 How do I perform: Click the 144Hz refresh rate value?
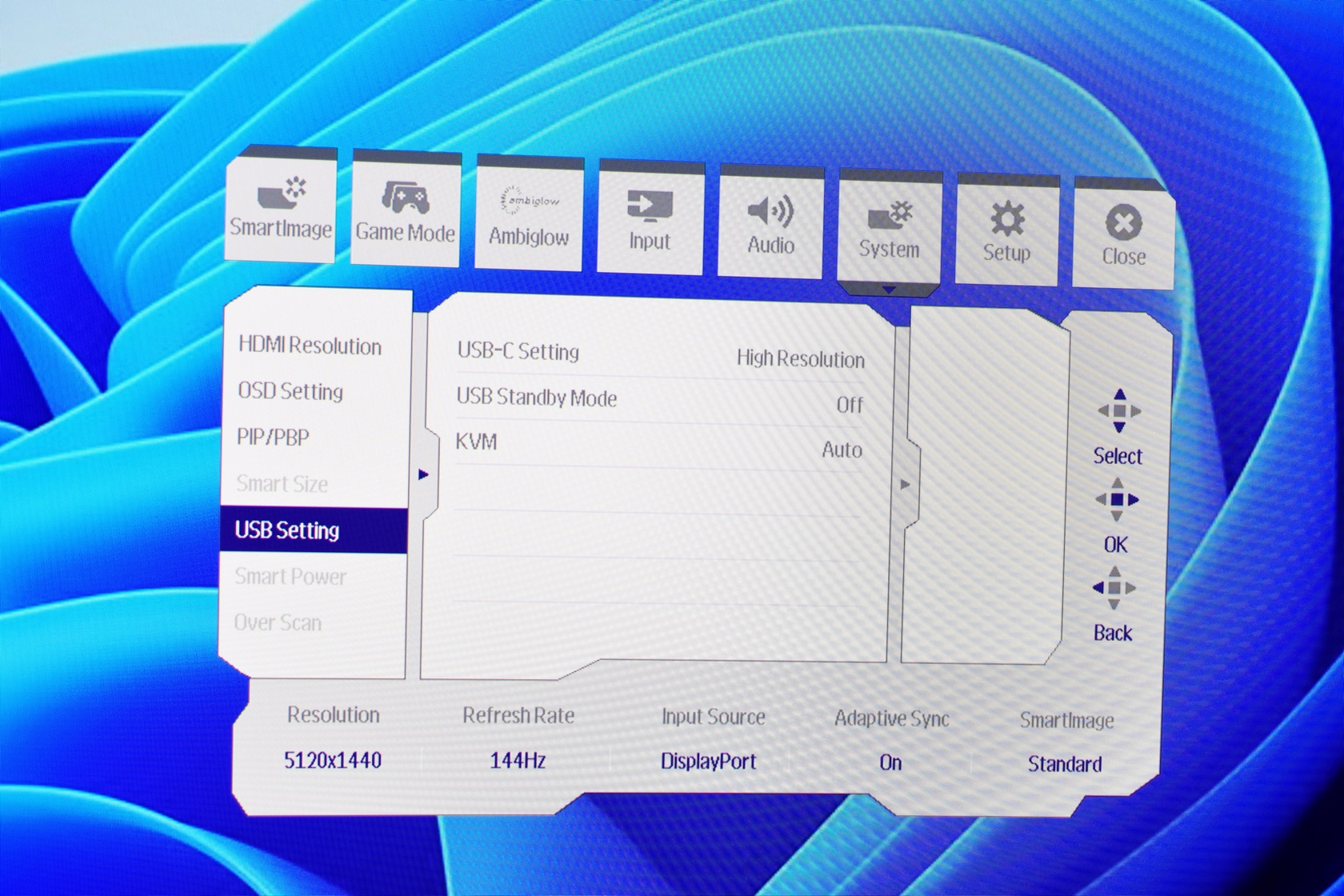click(518, 760)
